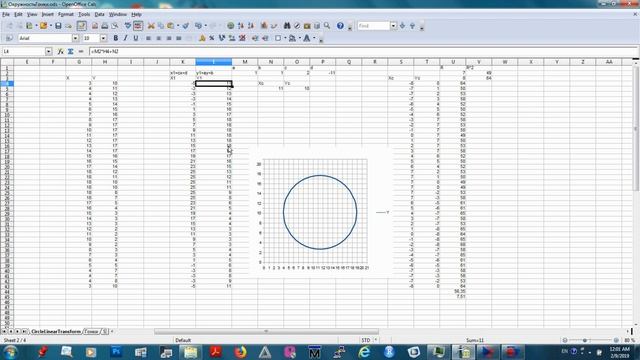
Task: Open the Navigator
Action: (297, 26)
